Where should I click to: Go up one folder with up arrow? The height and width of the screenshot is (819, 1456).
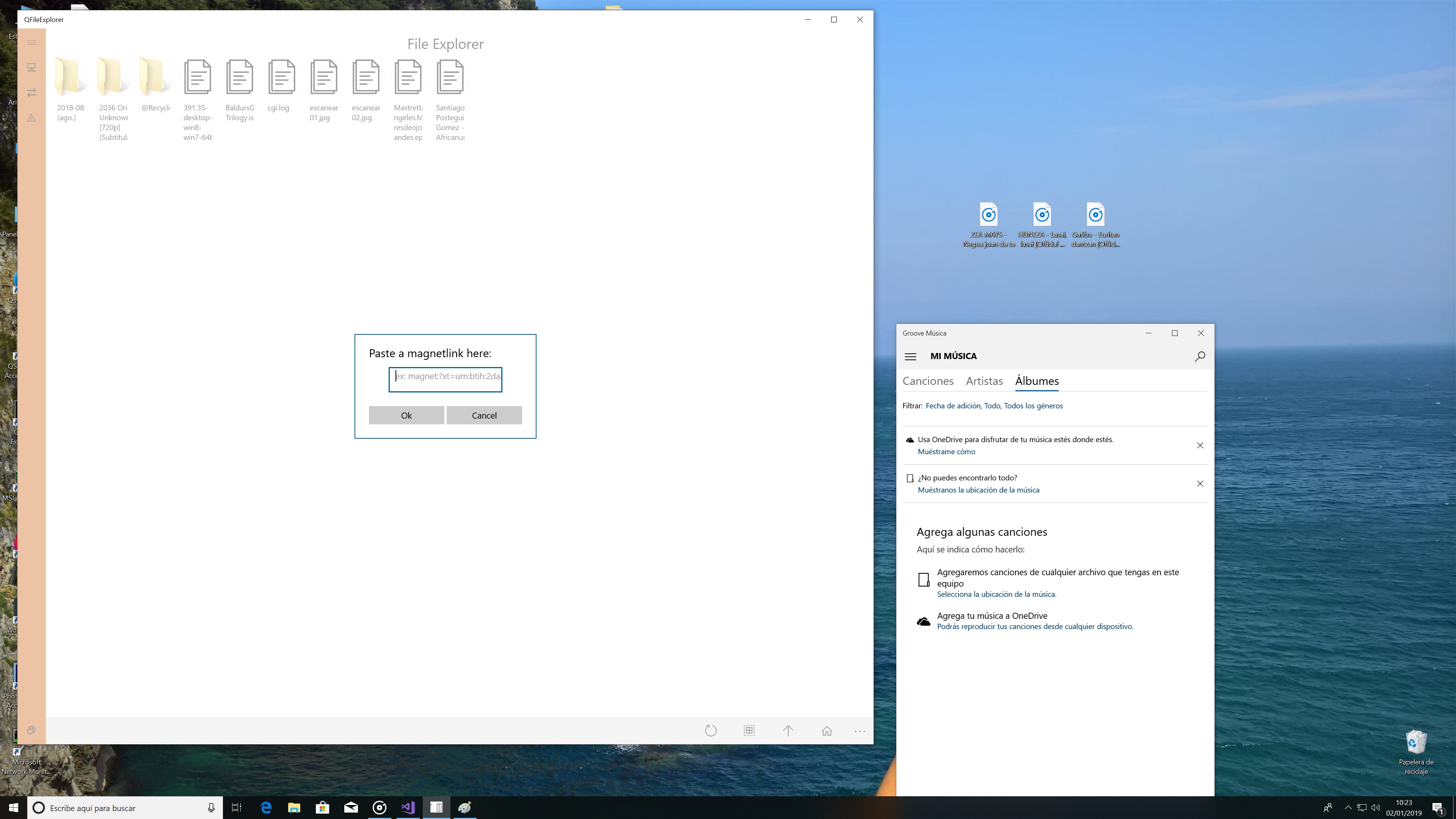tap(788, 730)
